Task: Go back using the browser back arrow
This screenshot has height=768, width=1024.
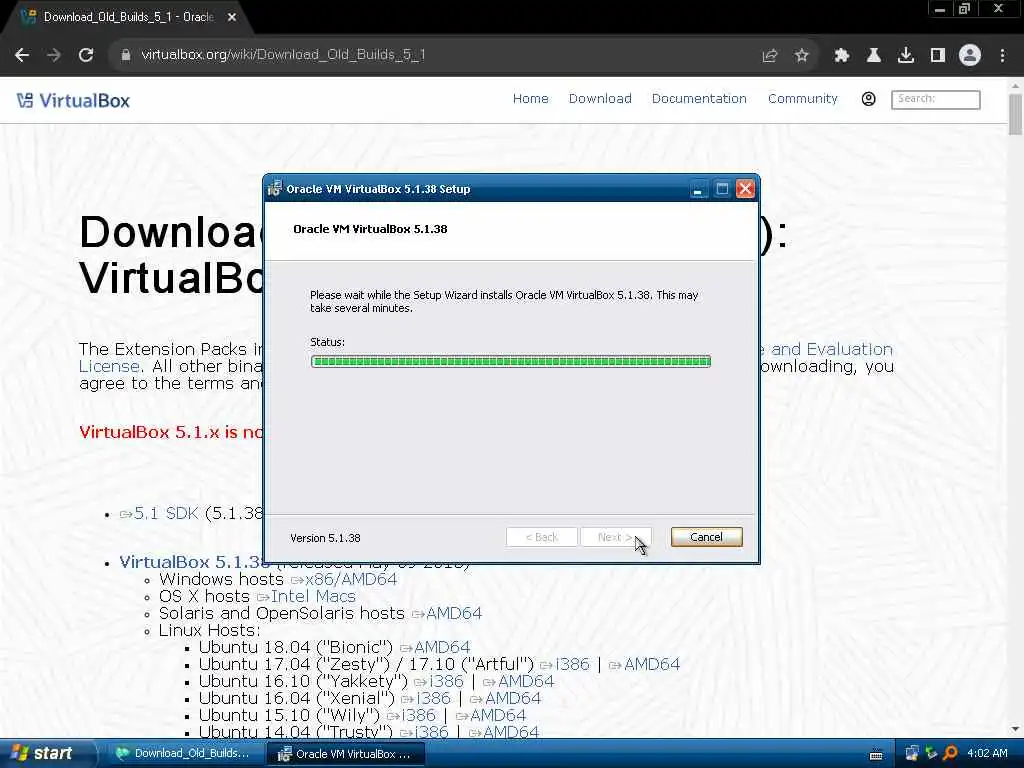Action: coord(22,55)
